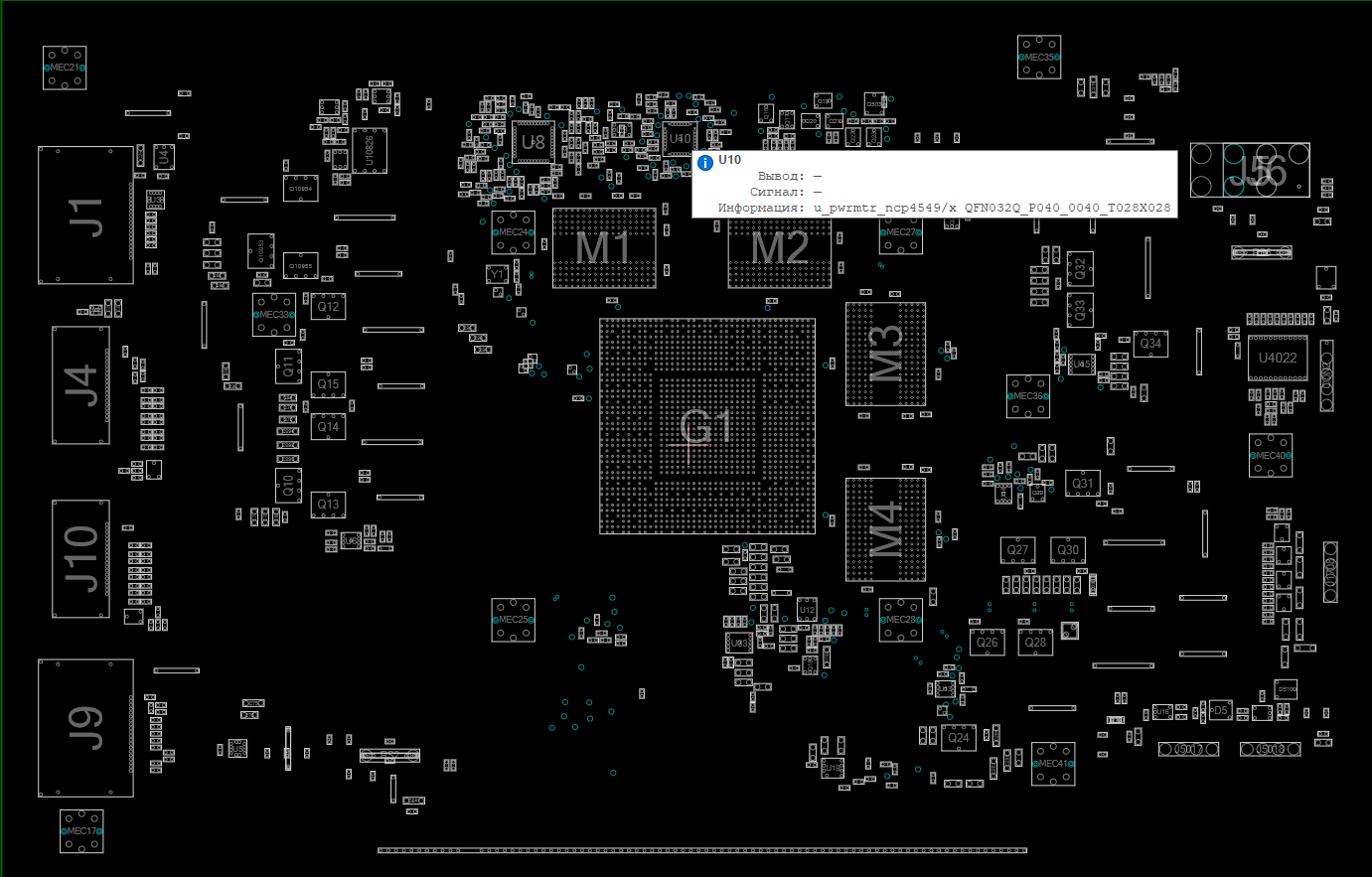Image resolution: width=1372 pixels, height=877 pixels.
Task: Click the J9 connector
Action: (x=85, y=727)
